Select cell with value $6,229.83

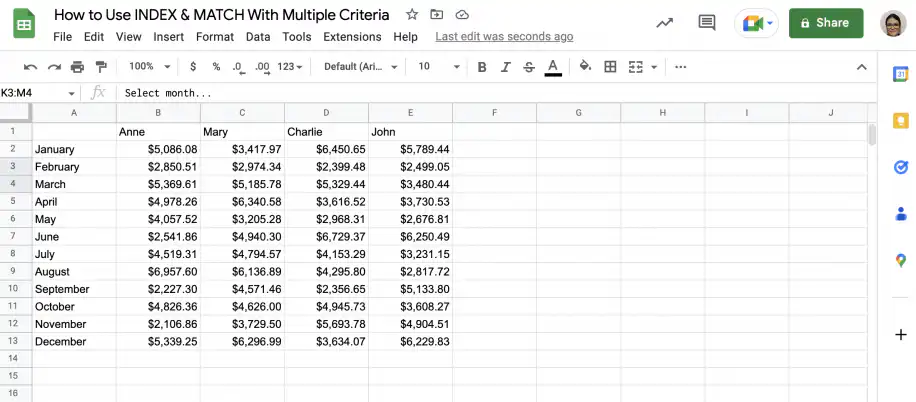(x=411, y=342)
